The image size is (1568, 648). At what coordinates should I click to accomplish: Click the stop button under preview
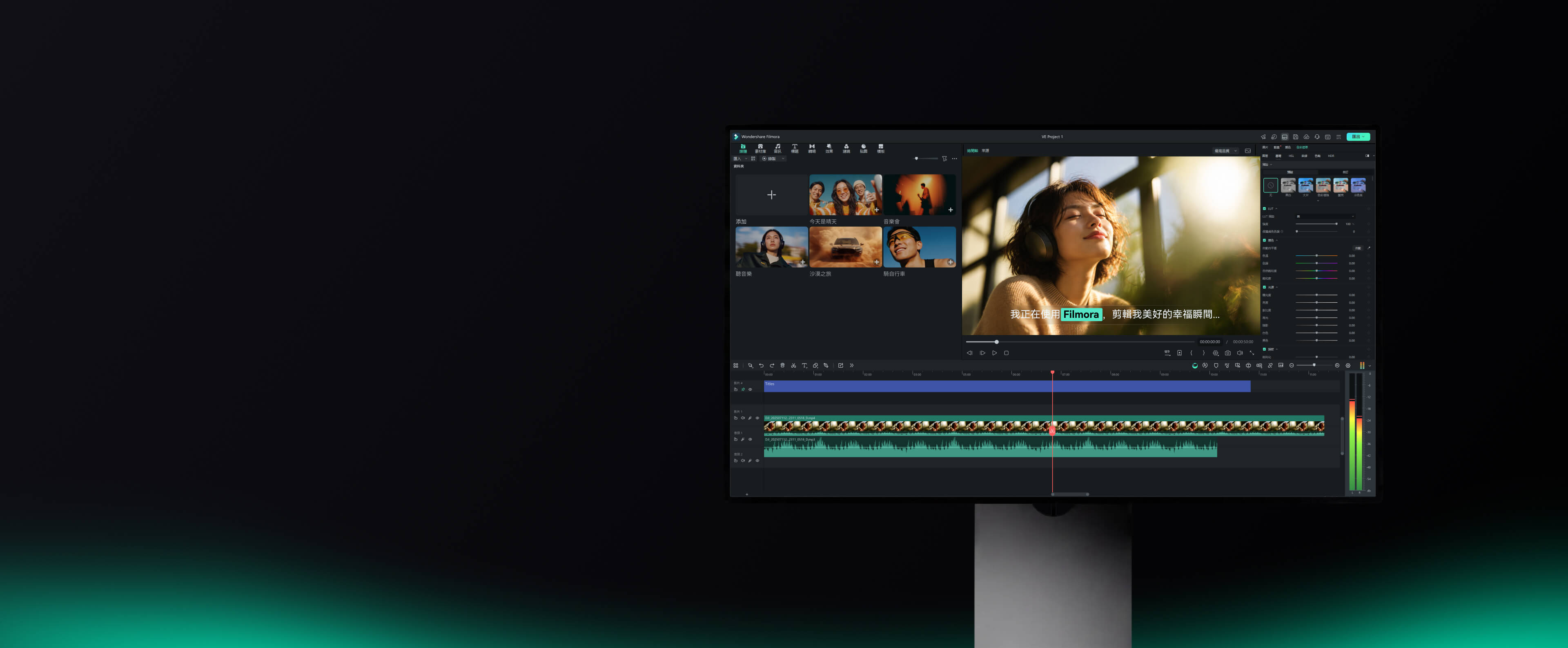(1006, 353)
